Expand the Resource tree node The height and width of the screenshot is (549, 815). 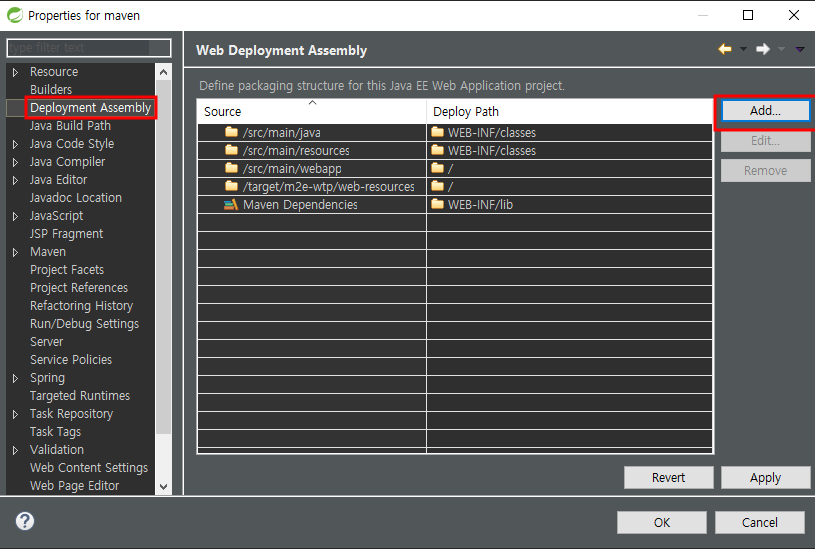16,72
